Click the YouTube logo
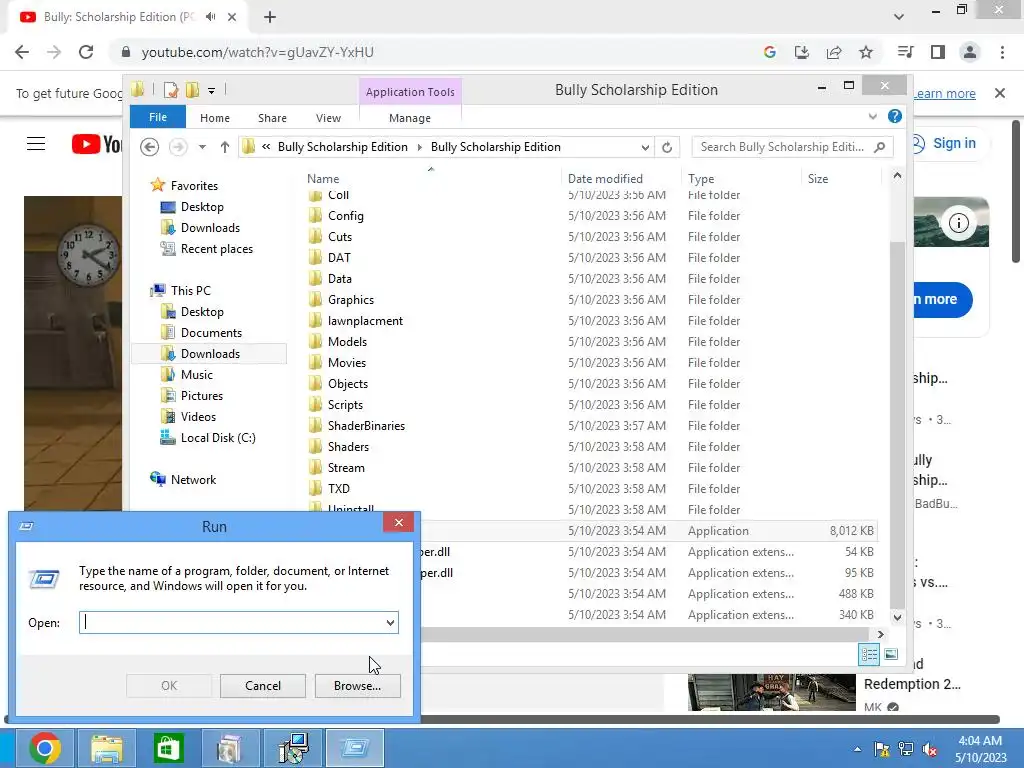 click(97, 144)
